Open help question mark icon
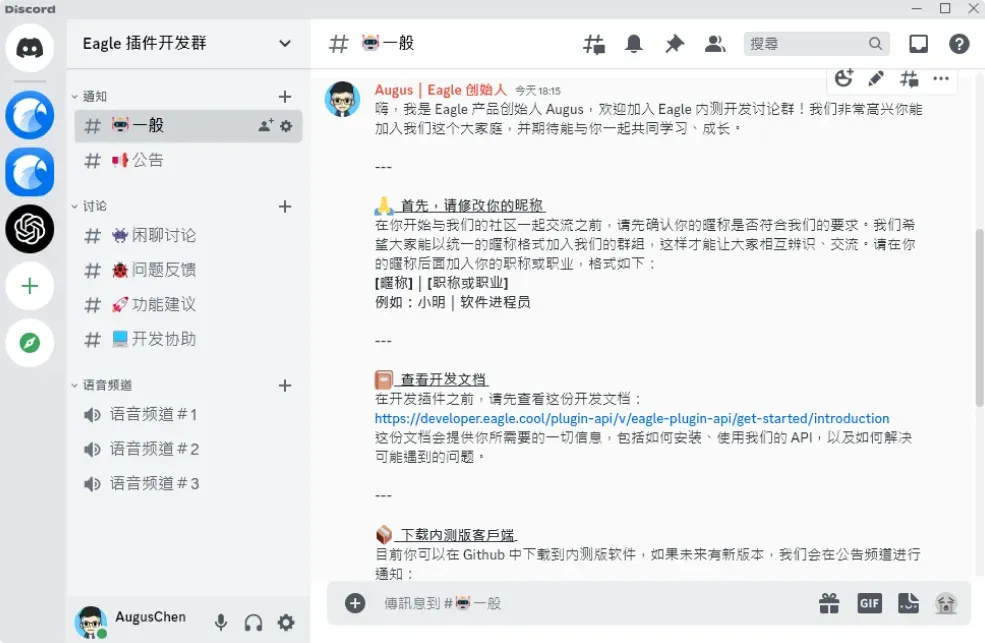Screen dimensions: 985x643 [x=959, y=44]
